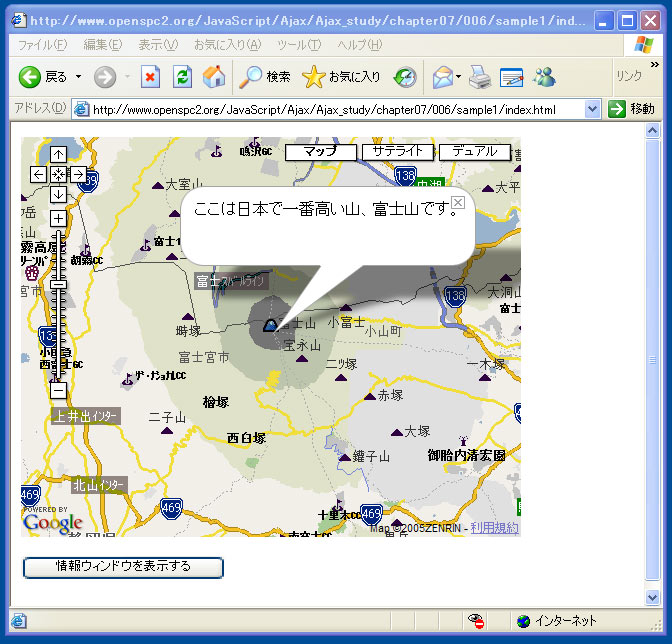672x644 pixels.
Task: Open the 編集(E) menu
Action: coord(103,45)
